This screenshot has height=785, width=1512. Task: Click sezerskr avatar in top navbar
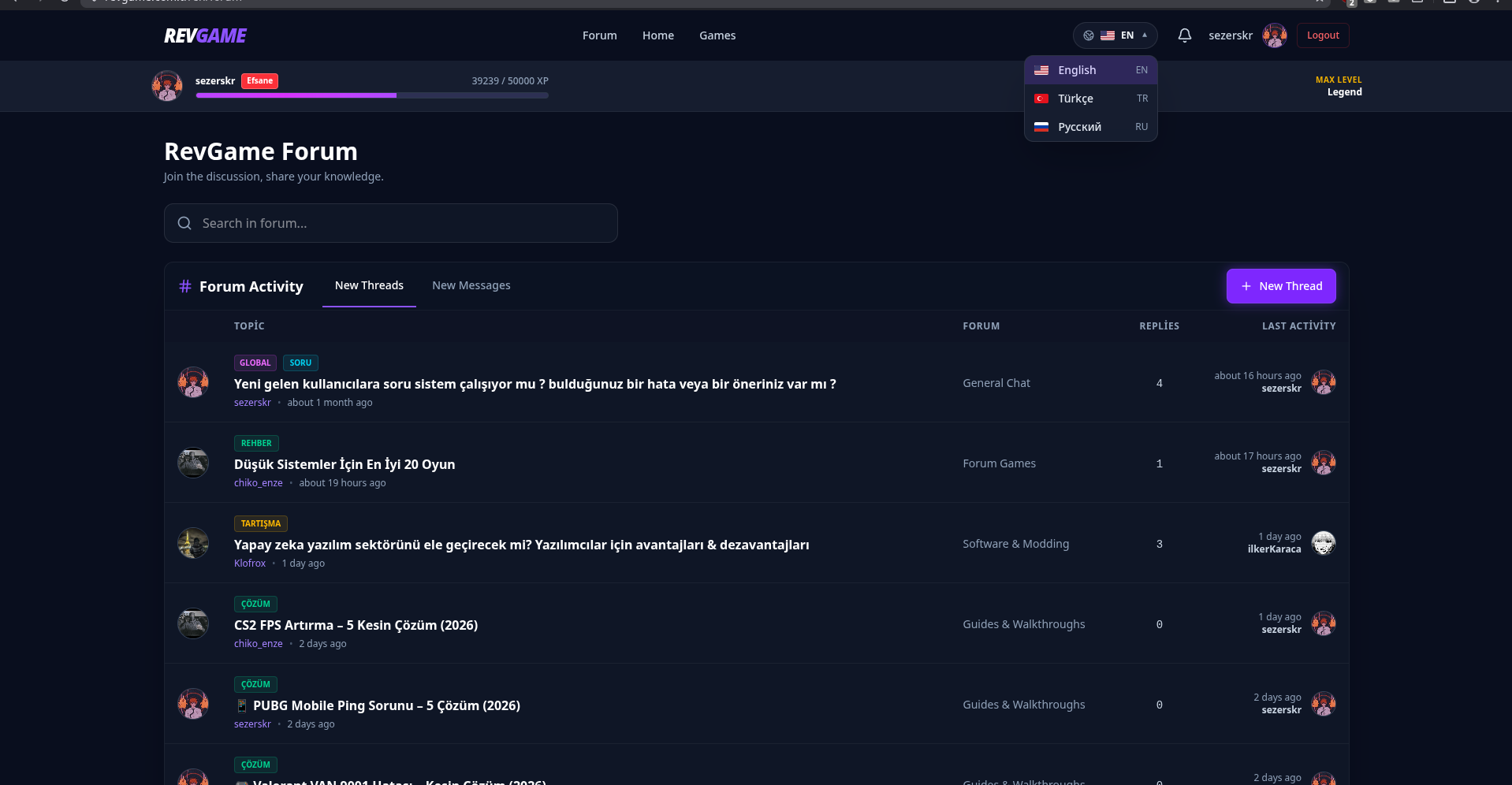tap(1274, 35)
